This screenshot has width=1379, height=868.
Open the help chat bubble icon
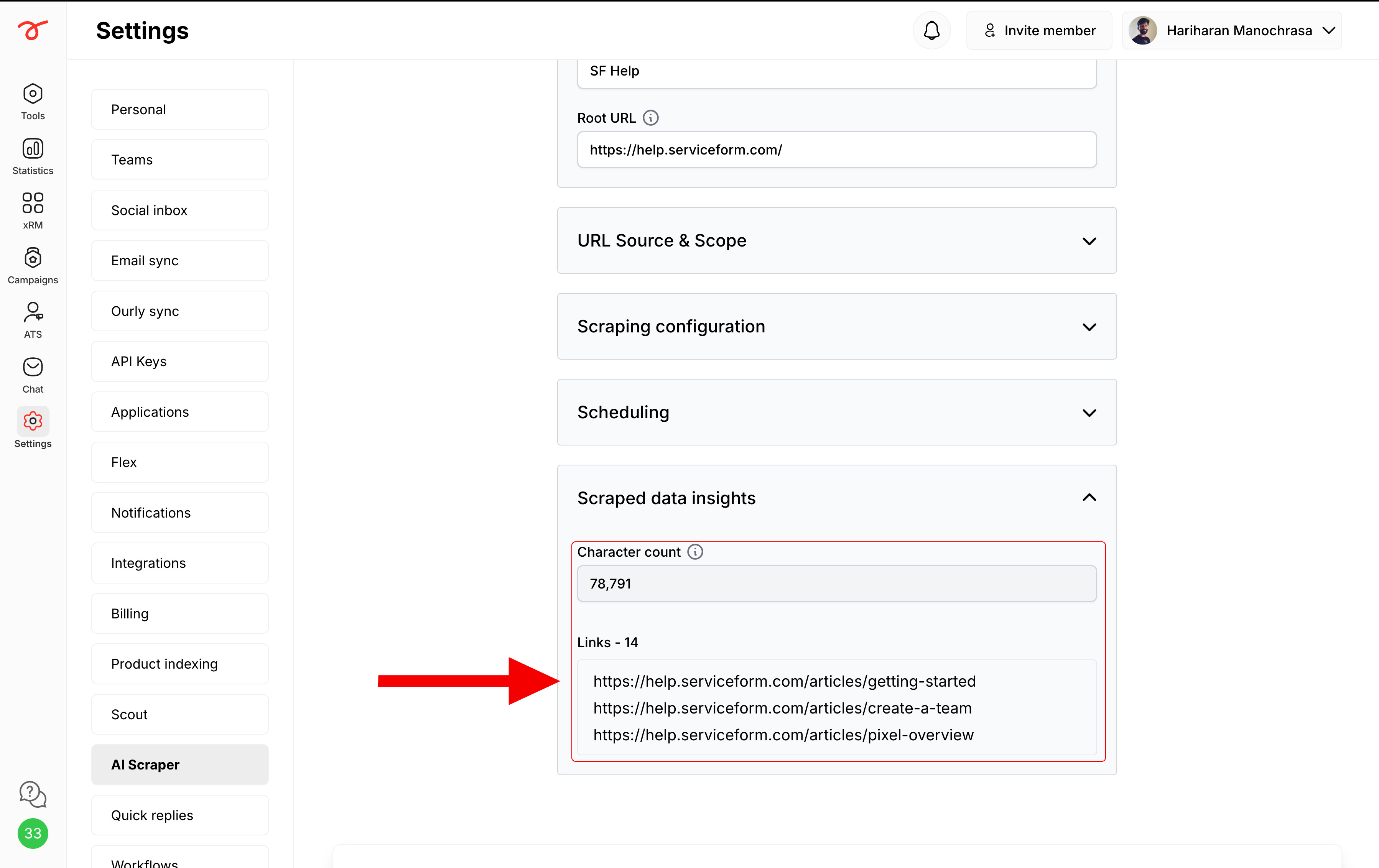(33, 794)
